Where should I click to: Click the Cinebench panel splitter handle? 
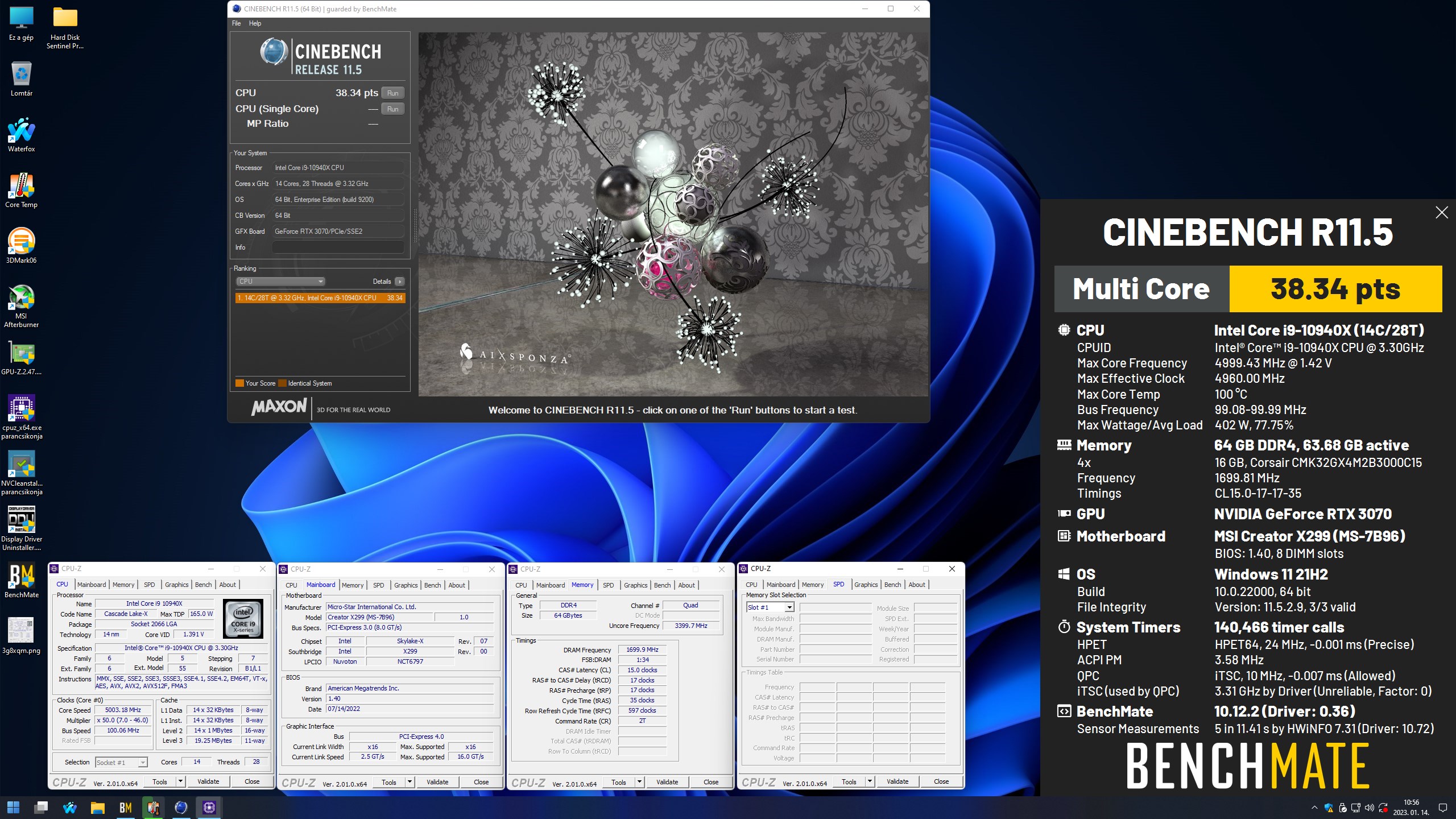pos(415,226)
